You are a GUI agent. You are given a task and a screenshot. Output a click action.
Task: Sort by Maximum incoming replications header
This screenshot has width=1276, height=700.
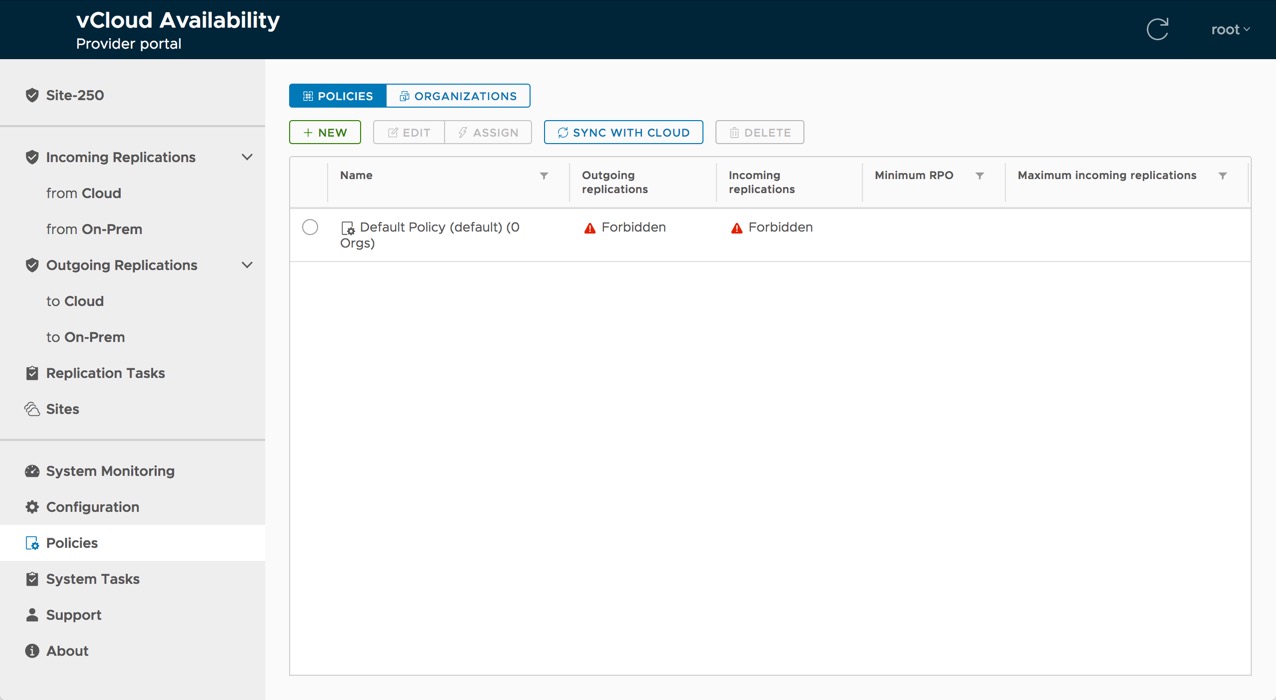1107,175
